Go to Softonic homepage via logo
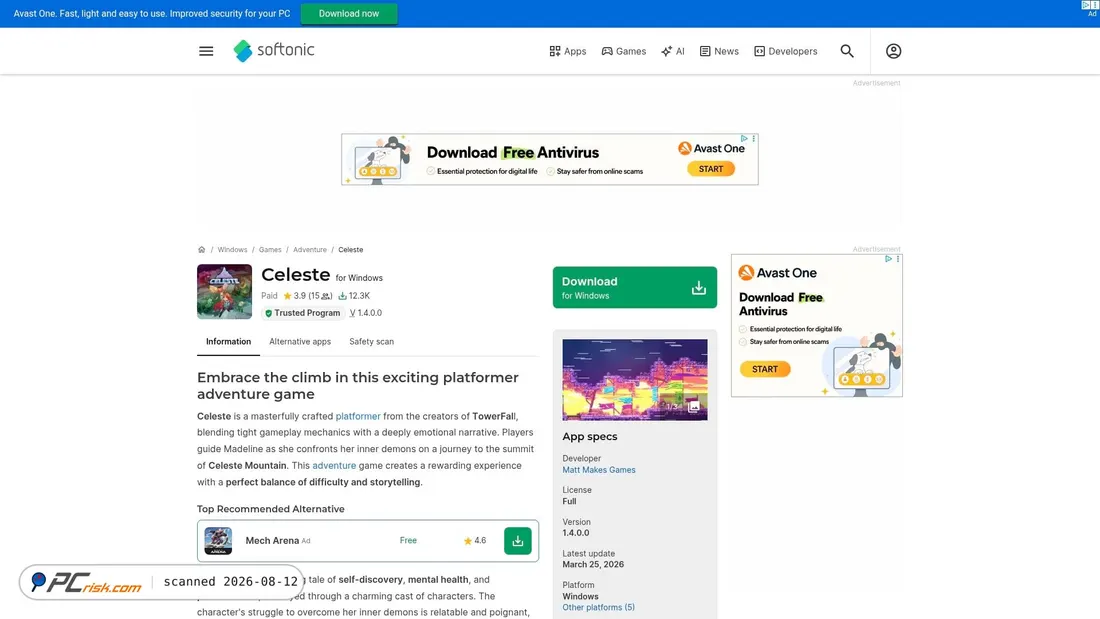1100x619 pixels. (274, 51)
